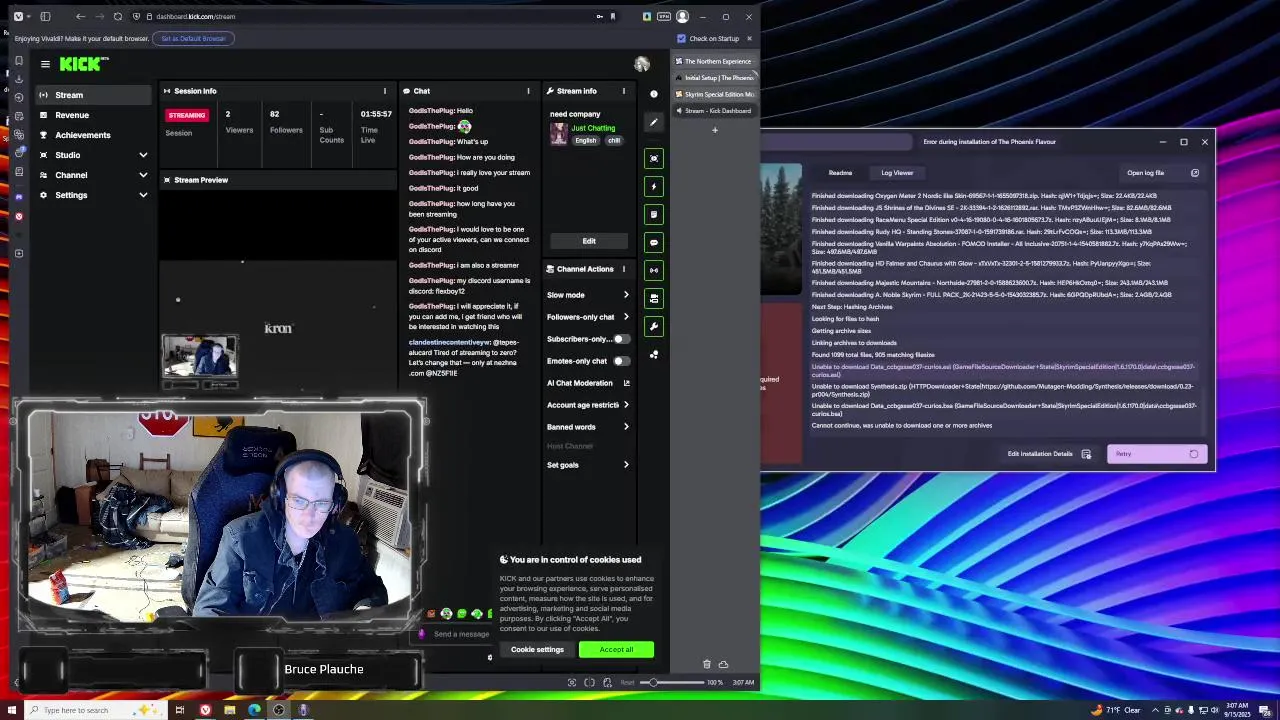This screenshot has width=1280, height=720.
Task: Open a new tab with plus button
Action: pos(714,130)
